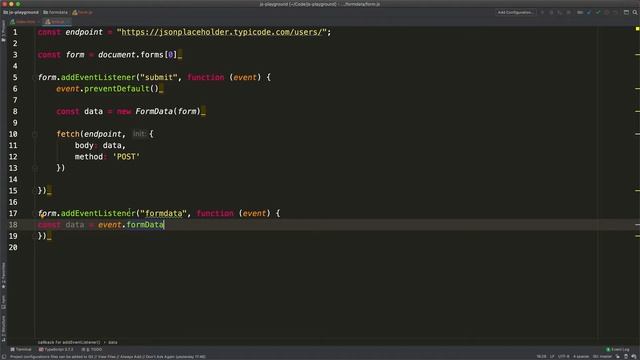The width and height of the screenshot is (640, 360).
Task: Click the 'data' breadcrumb at editor bottom
Action: point(113,342)
